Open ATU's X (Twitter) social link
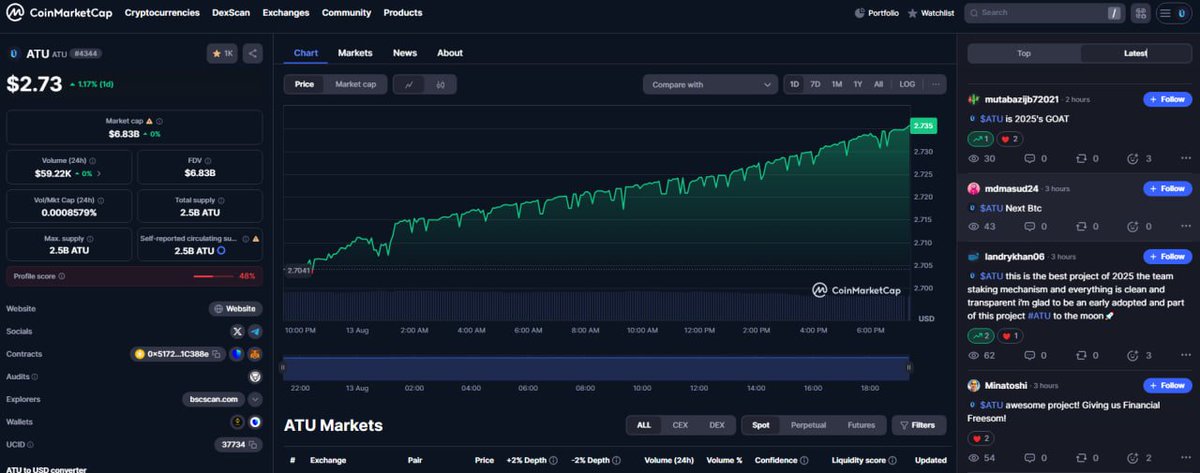1200x473 pixels. tap(237, 331)
